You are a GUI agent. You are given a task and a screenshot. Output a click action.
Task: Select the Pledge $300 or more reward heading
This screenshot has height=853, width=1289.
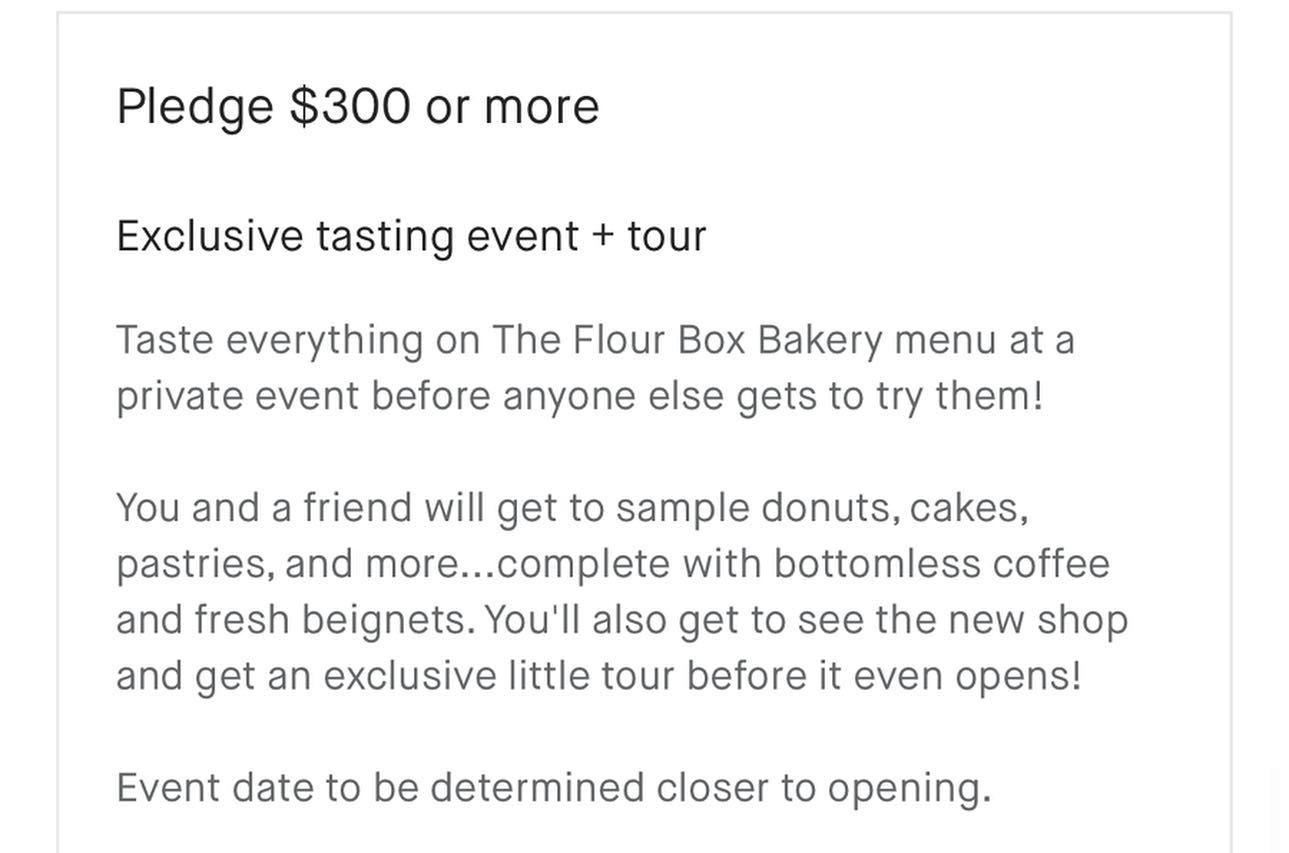[x=357, y=106]
